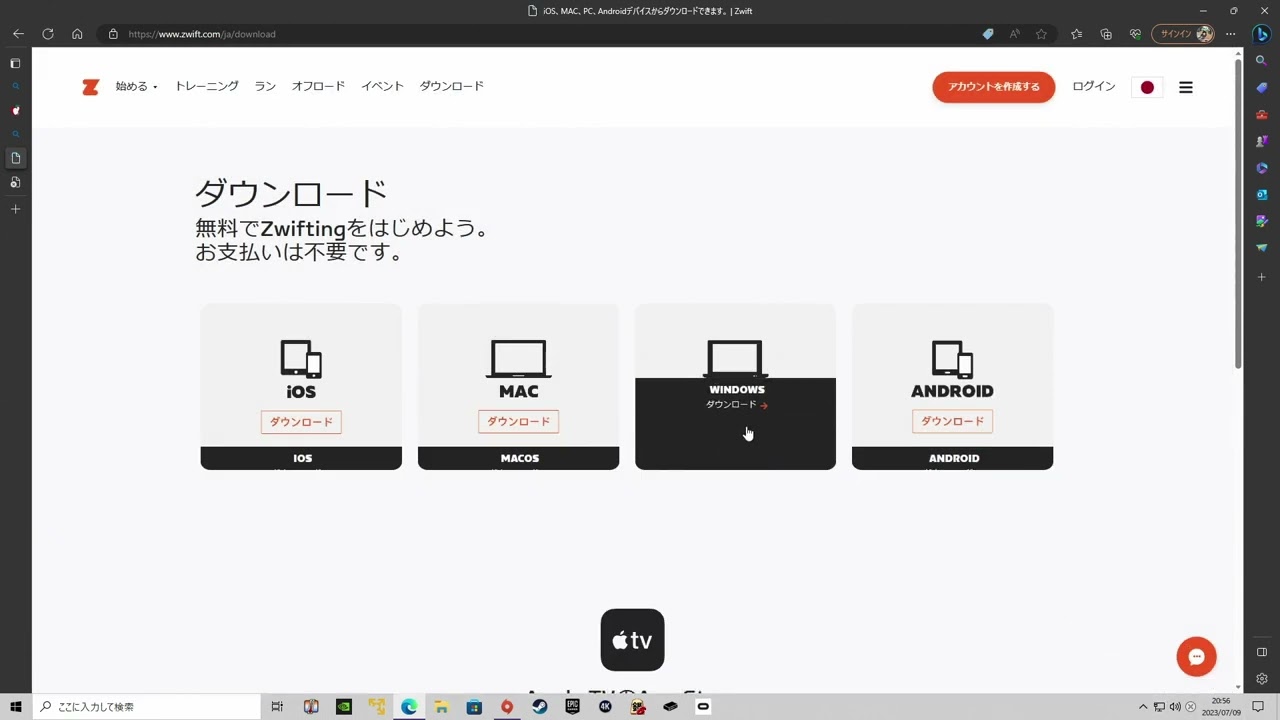
Task: Open the browser settings and more menu
Action: (x=1231, y=34)
